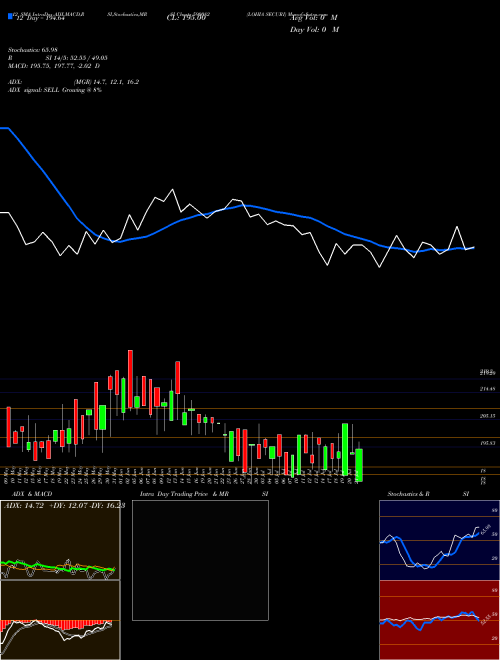
Task: Click the 52.55 value label in RSI panel
Action: point(484,619)
